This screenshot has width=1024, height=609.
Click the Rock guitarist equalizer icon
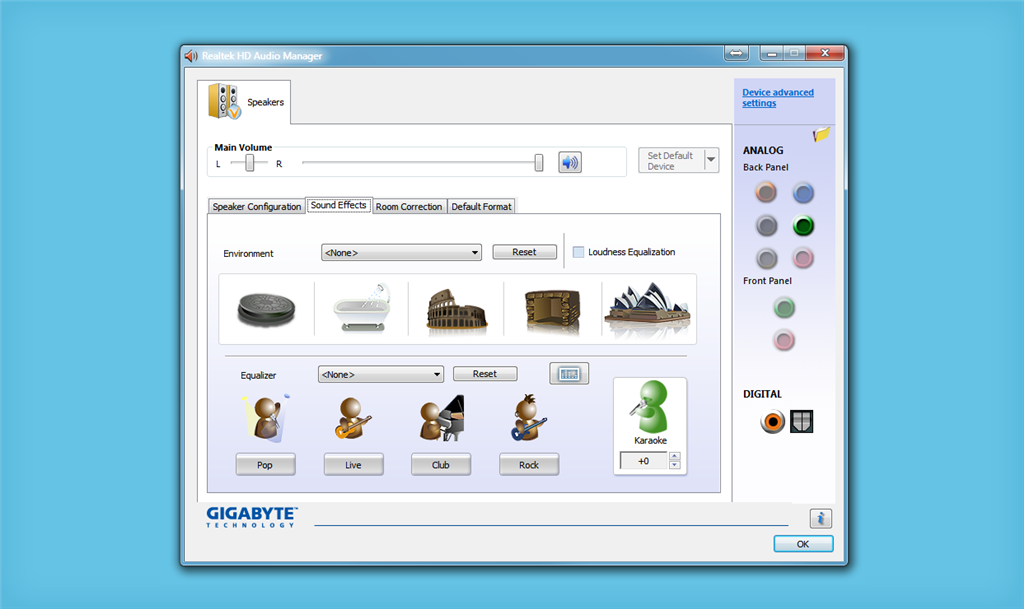(528, 418)
